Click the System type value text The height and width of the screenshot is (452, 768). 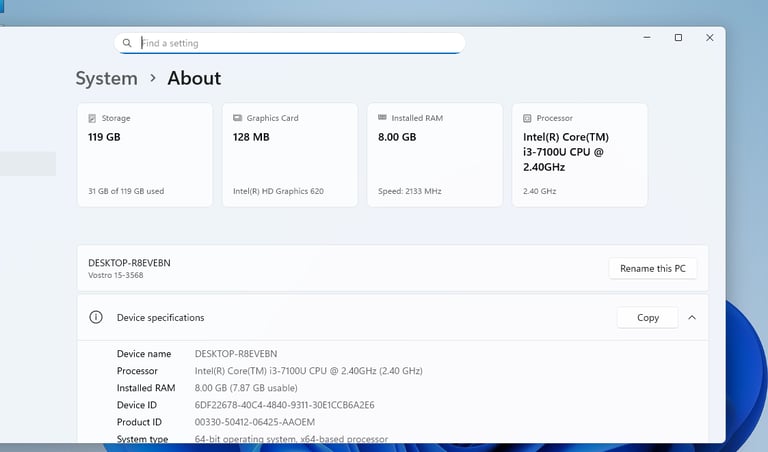pyautogui.click(x=291, y=439)
